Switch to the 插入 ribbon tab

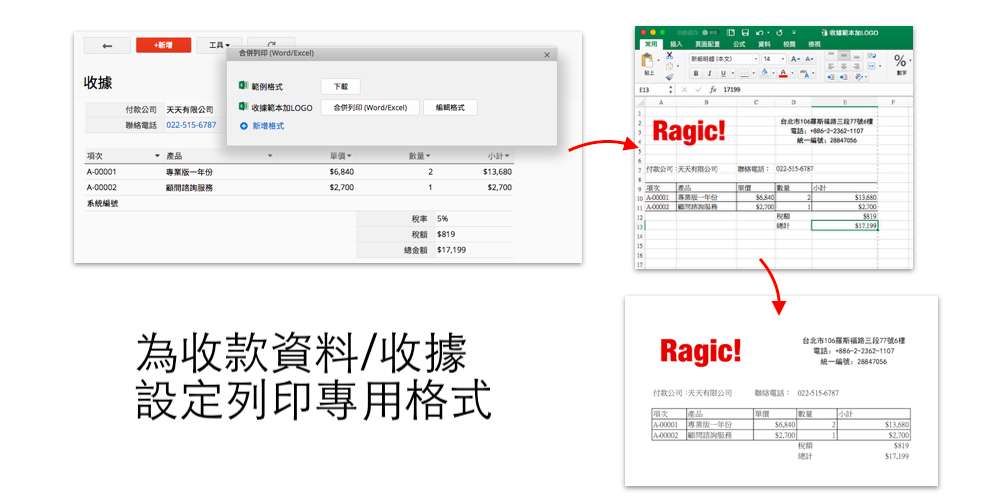click(676, 44)
